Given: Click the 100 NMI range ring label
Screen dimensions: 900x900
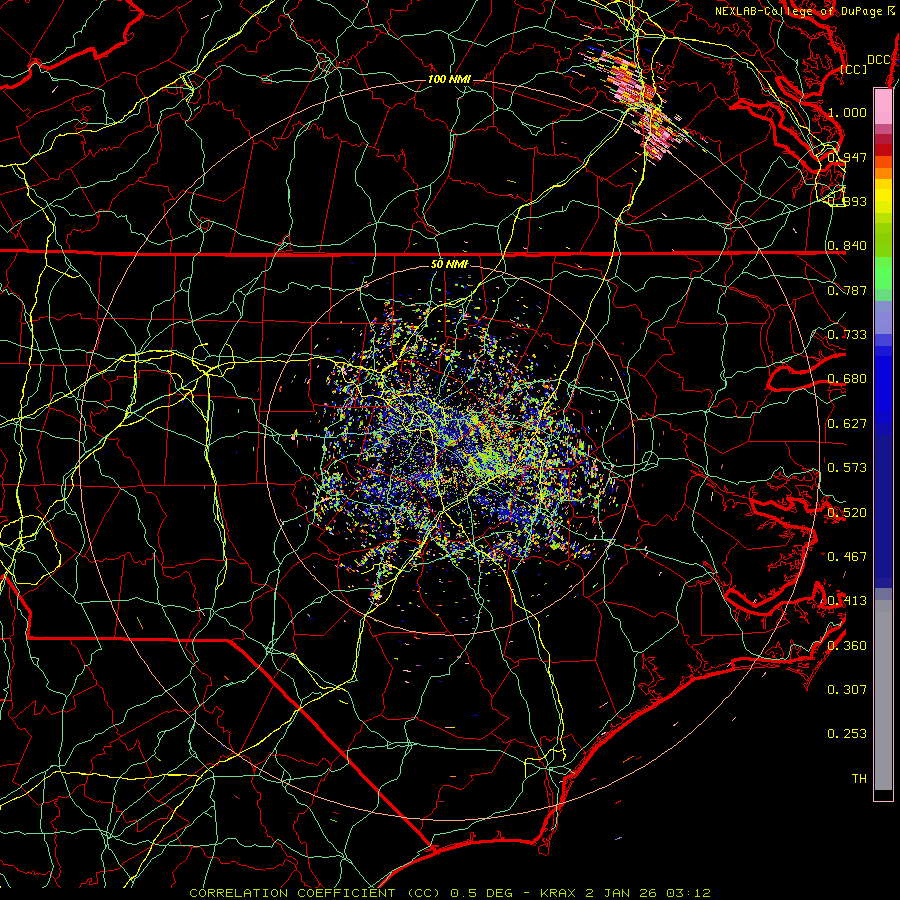Looking at the screenshot, I should [449, 79].
